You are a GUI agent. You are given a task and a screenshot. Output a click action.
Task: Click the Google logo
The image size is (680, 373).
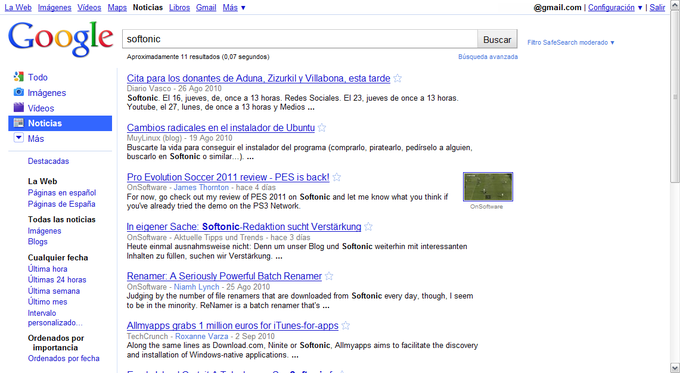[x=61, y=39]
